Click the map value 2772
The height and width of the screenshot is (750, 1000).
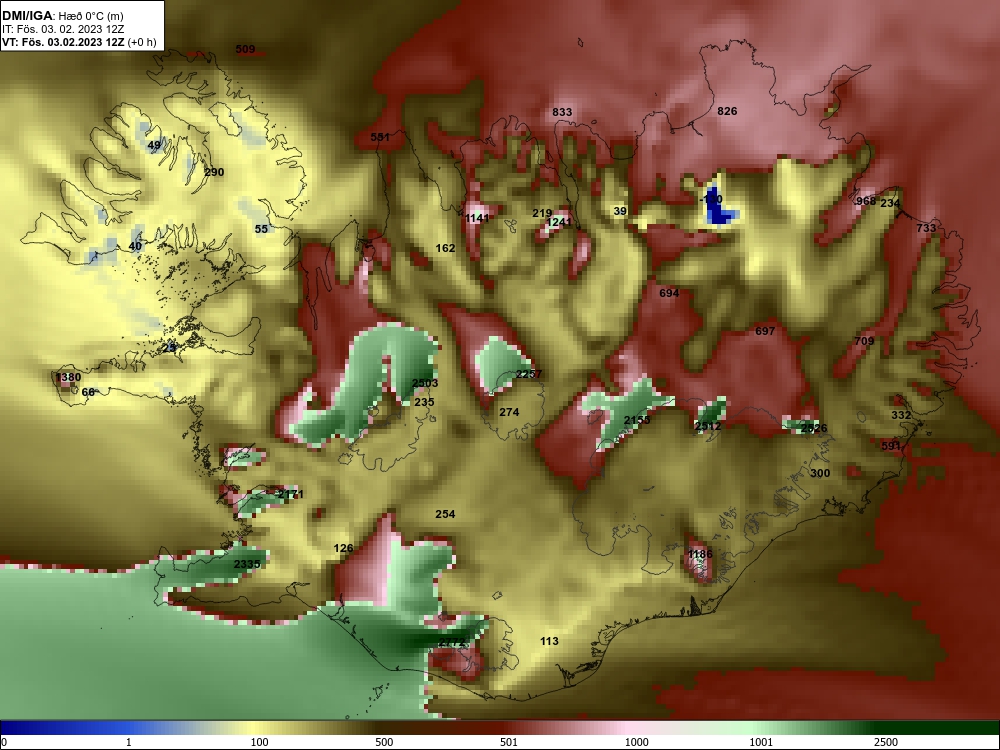point(452,643)
